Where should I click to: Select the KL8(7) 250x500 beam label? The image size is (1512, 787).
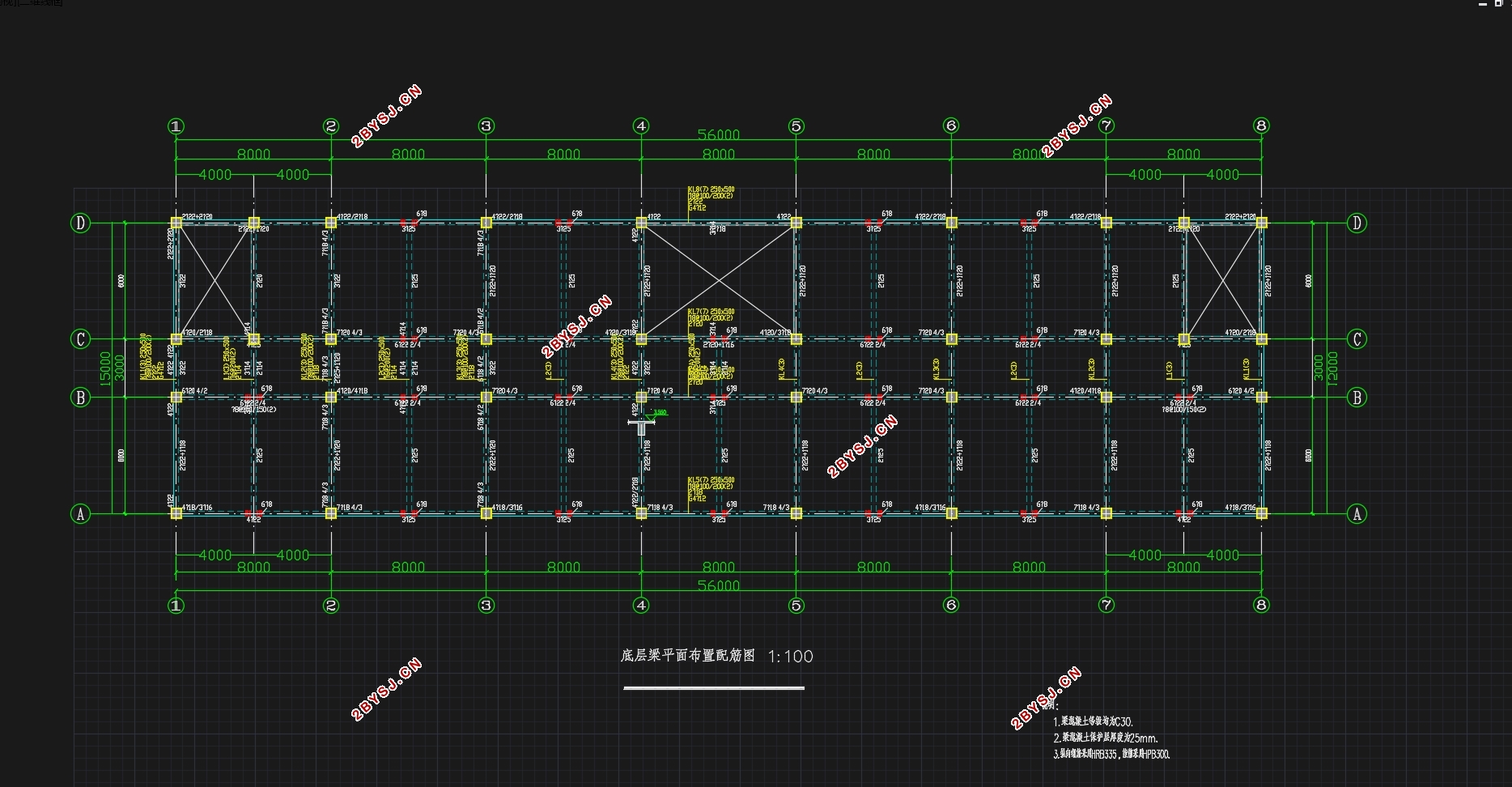click(x=711, y=189)
